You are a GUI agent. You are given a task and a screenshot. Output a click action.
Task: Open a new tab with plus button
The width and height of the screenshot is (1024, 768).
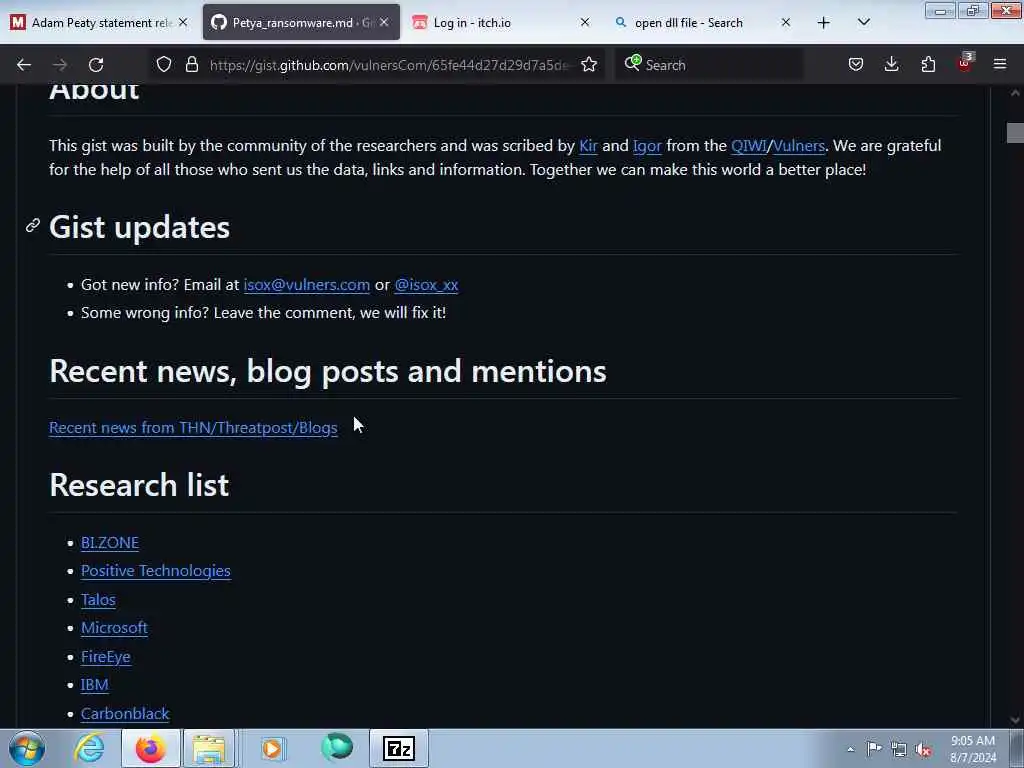[x=824, y=23]
